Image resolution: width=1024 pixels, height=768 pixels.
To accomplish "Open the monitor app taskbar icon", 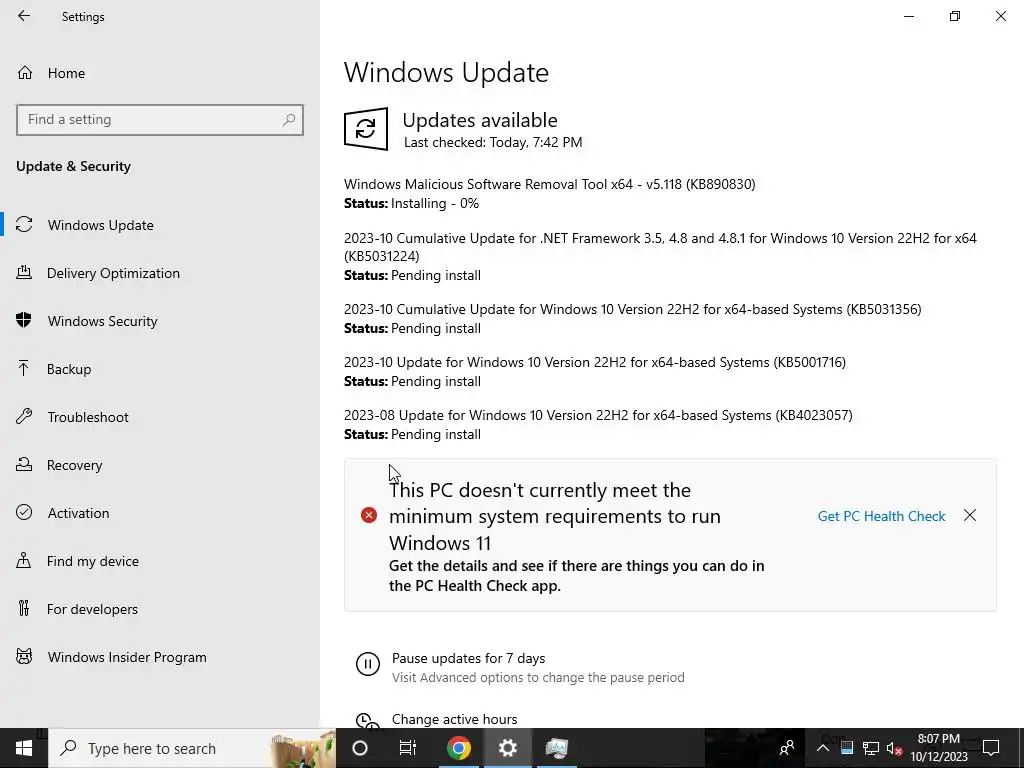I will tap(556, 748).
